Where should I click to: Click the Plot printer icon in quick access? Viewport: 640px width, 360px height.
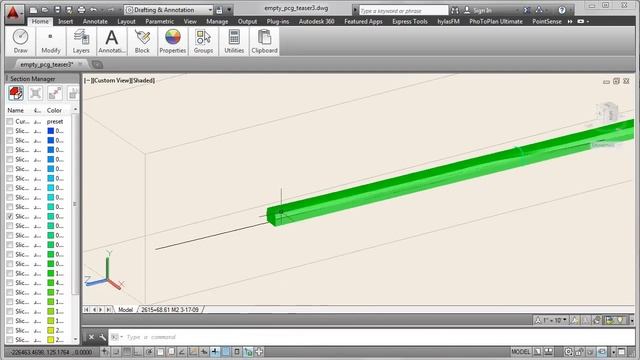pos(81,10)
